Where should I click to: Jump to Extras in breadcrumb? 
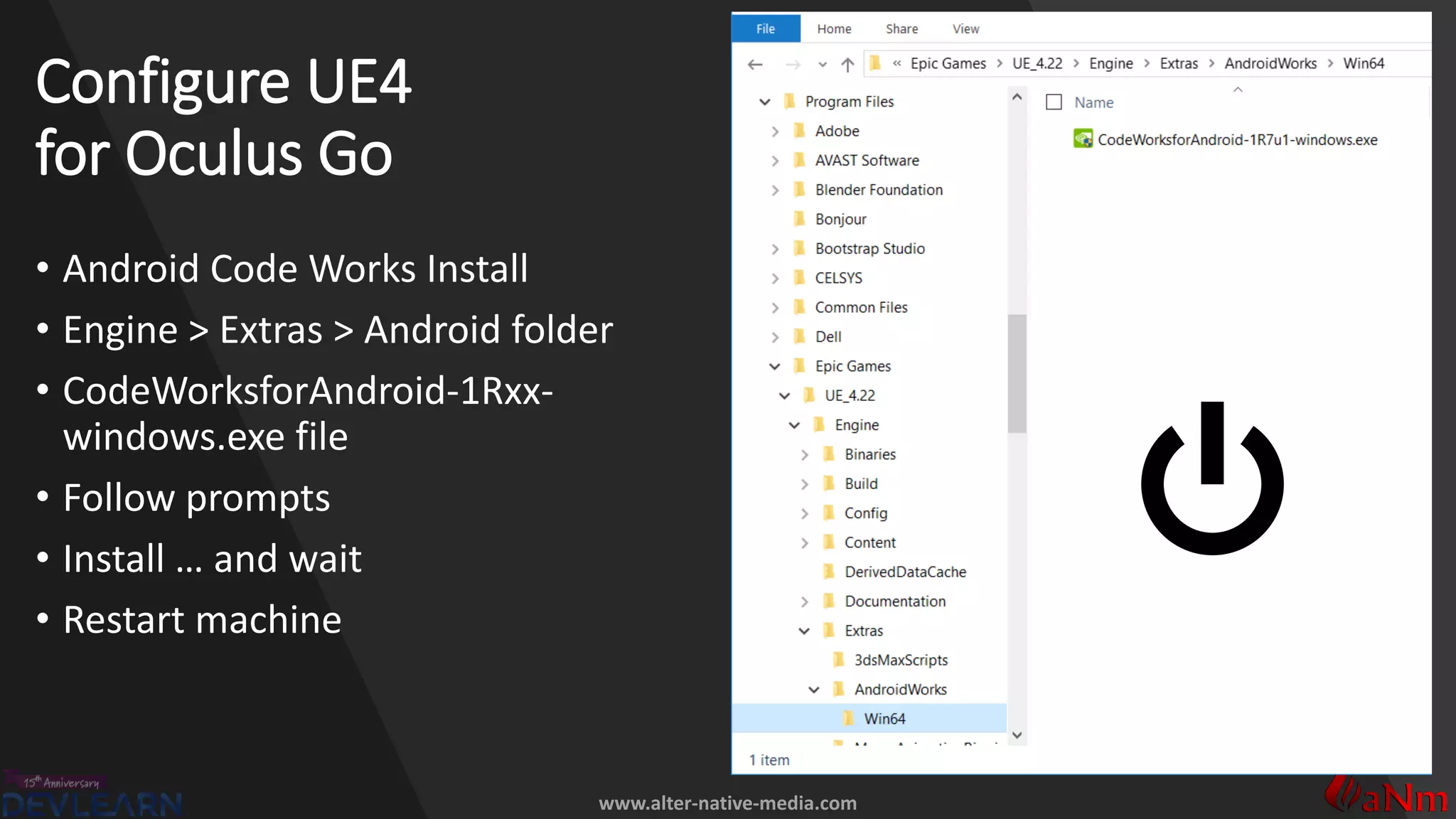[1179, 63]
